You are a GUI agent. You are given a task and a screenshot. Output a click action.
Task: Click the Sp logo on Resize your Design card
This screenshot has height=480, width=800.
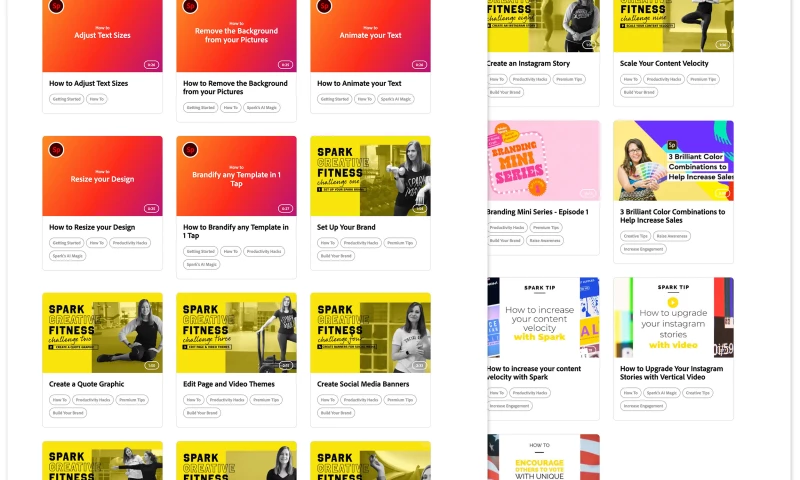point(56,150)
